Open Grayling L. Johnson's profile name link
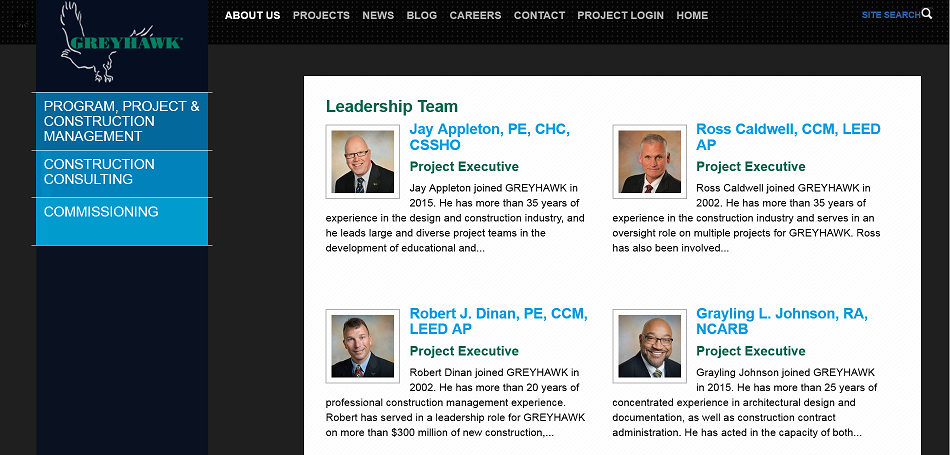The height and width of the screenshot is (455, 950). [782, 321]
